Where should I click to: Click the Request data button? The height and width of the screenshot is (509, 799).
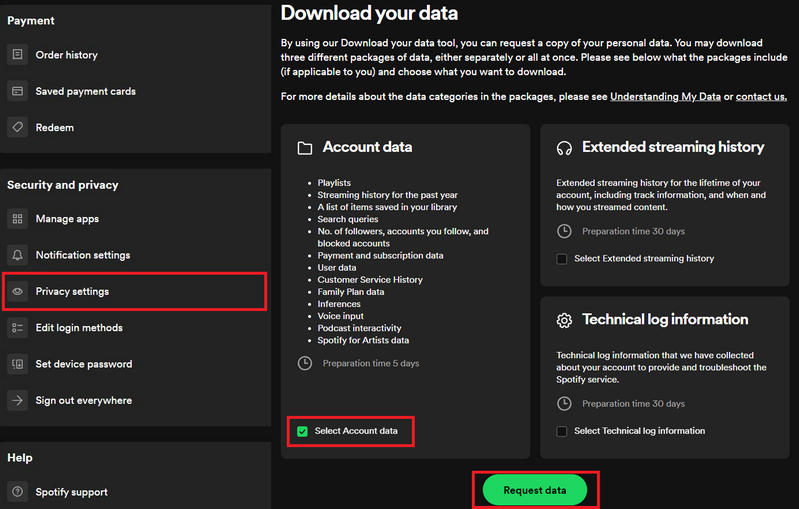[535, 490]
